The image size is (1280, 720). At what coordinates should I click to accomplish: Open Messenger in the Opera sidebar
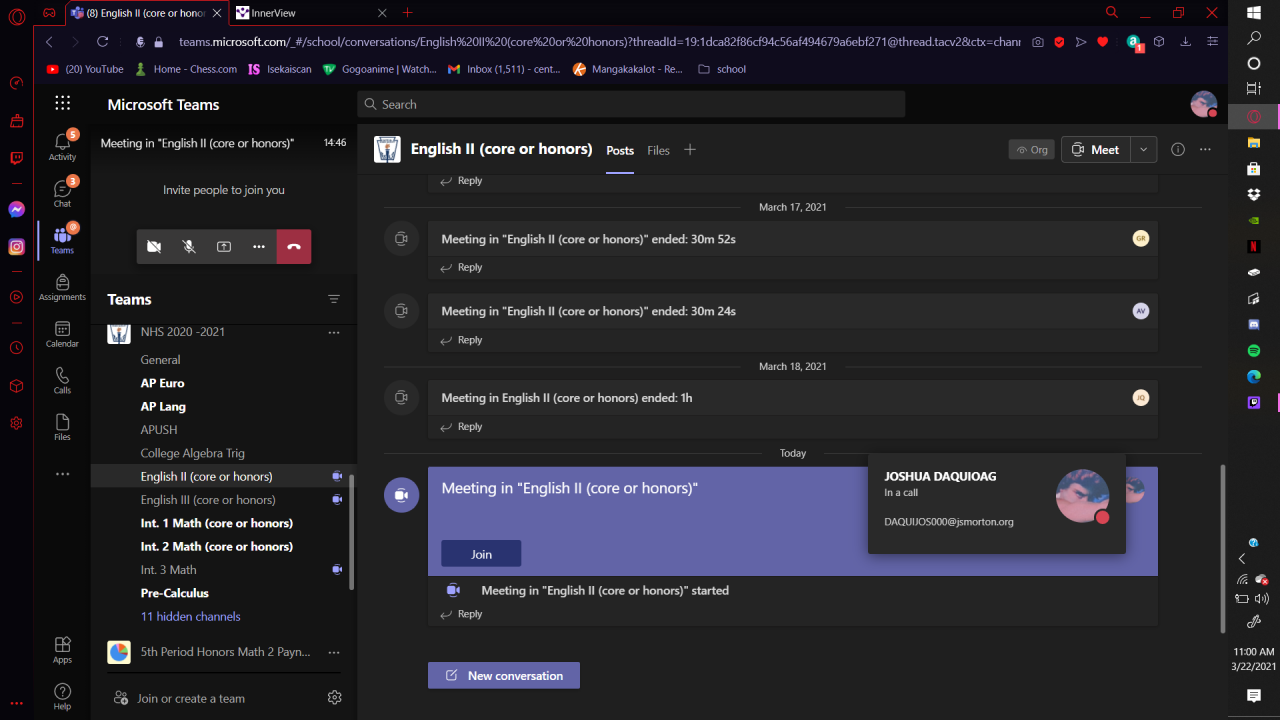tap(16, 209)
